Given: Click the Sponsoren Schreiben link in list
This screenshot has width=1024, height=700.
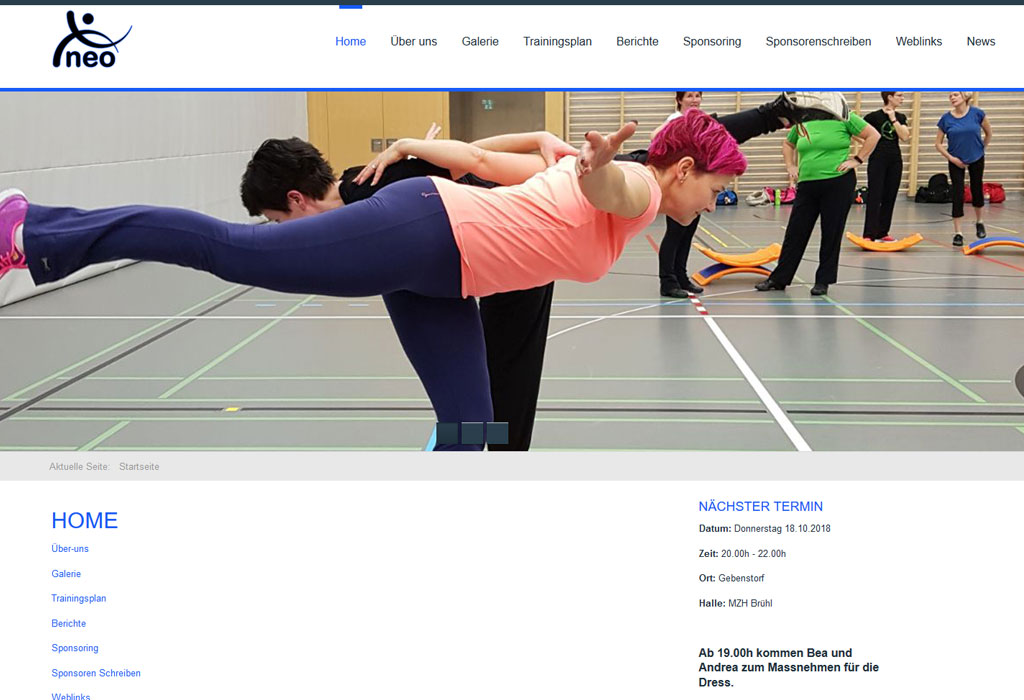Looking at the screenshot, I should point(96,673).
